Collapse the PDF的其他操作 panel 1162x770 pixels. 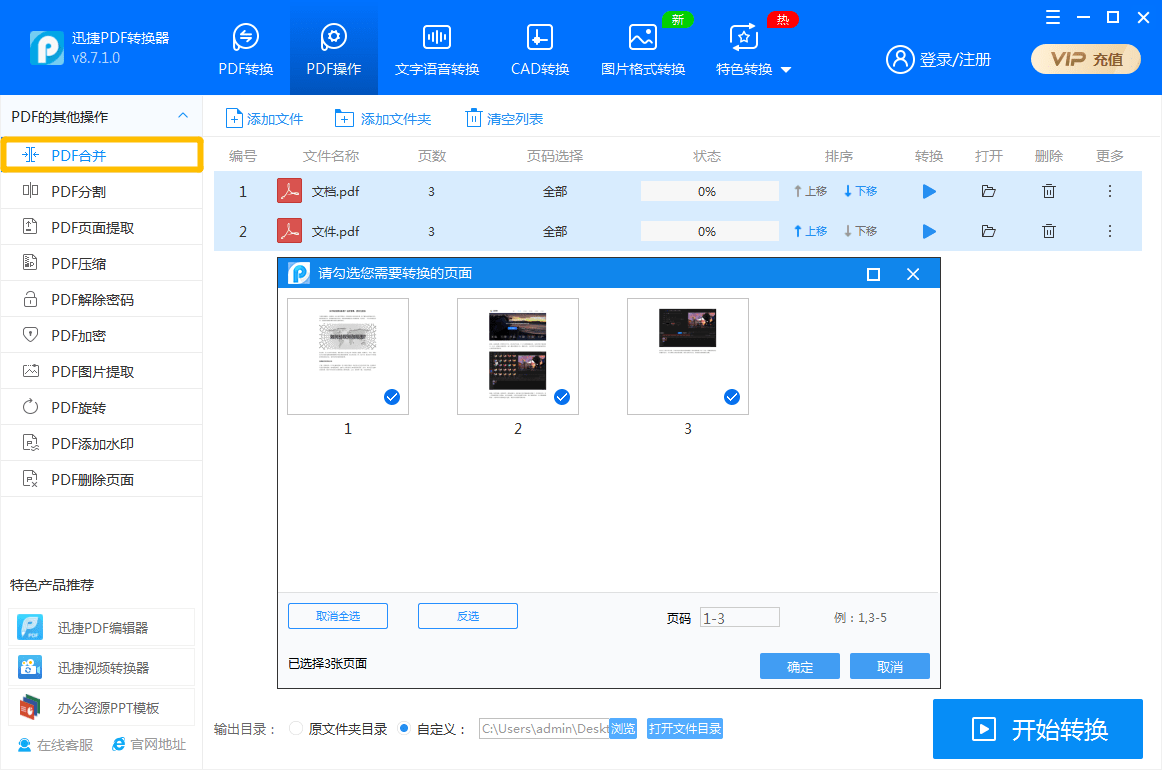click(184, 115)
